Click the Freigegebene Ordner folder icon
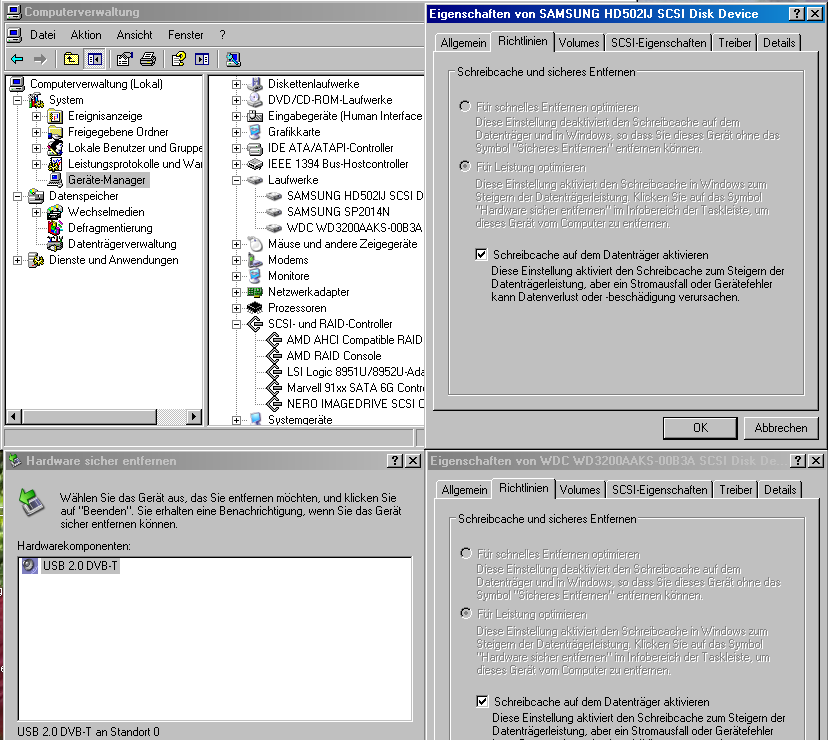 (55, 132)
